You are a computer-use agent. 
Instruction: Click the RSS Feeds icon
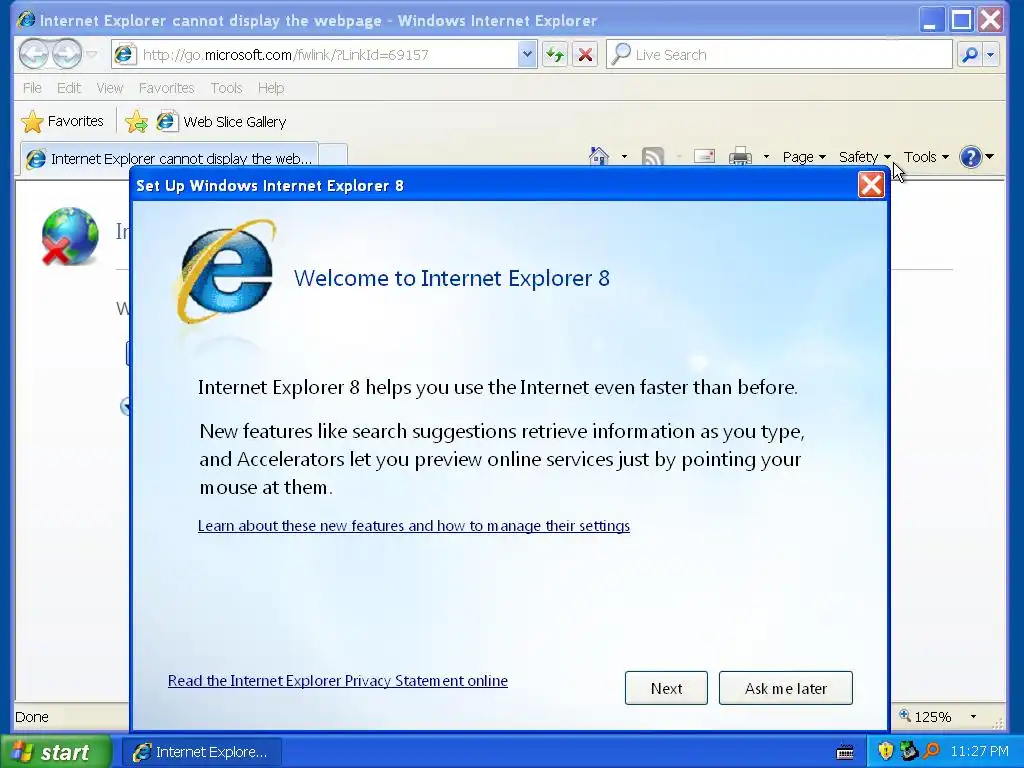click(653, 157)
